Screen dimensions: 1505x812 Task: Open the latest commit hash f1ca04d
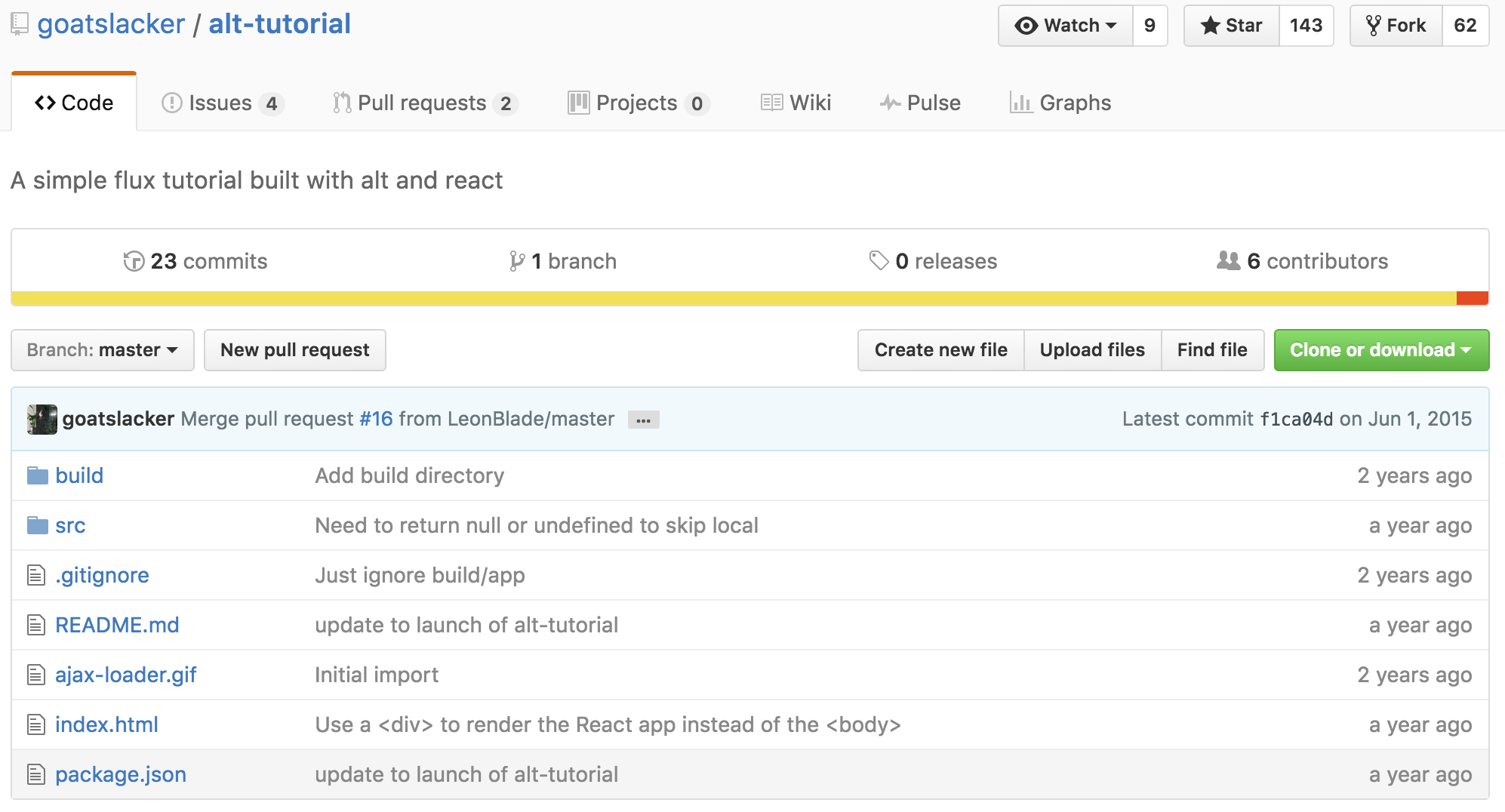[x=1297, y=420]
